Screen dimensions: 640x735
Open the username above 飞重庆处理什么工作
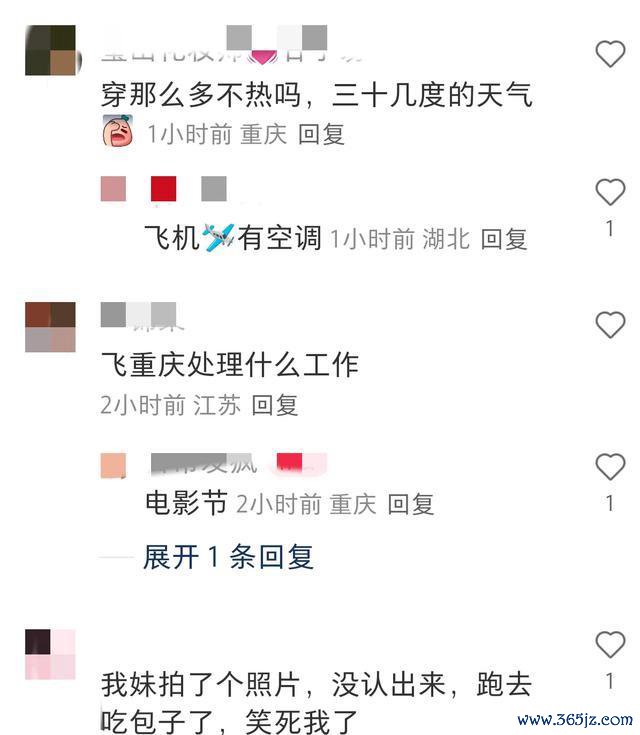[x=139, y=315]
